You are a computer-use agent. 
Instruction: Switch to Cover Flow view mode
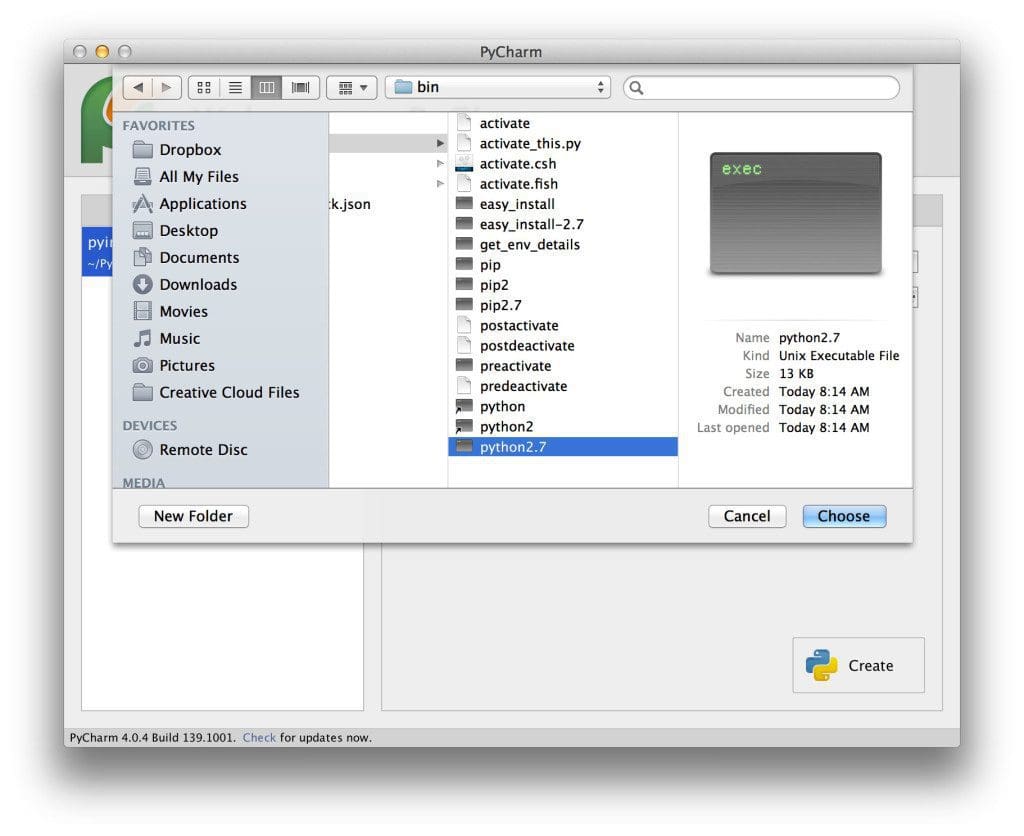[299, 87]
